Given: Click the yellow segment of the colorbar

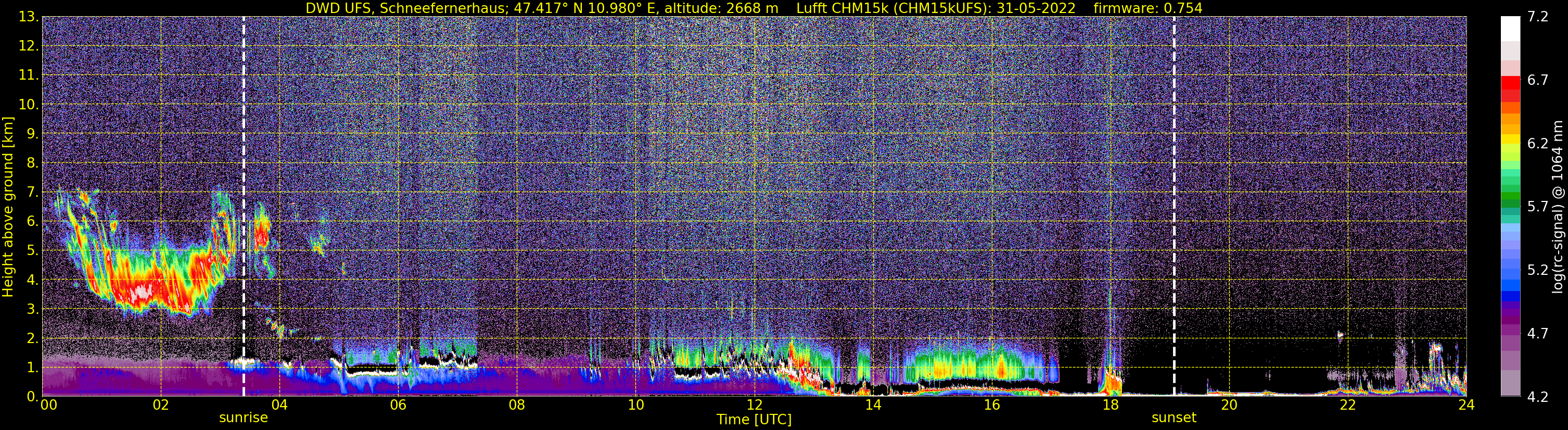Looking at the screenshot, I should click(1510, 140).
